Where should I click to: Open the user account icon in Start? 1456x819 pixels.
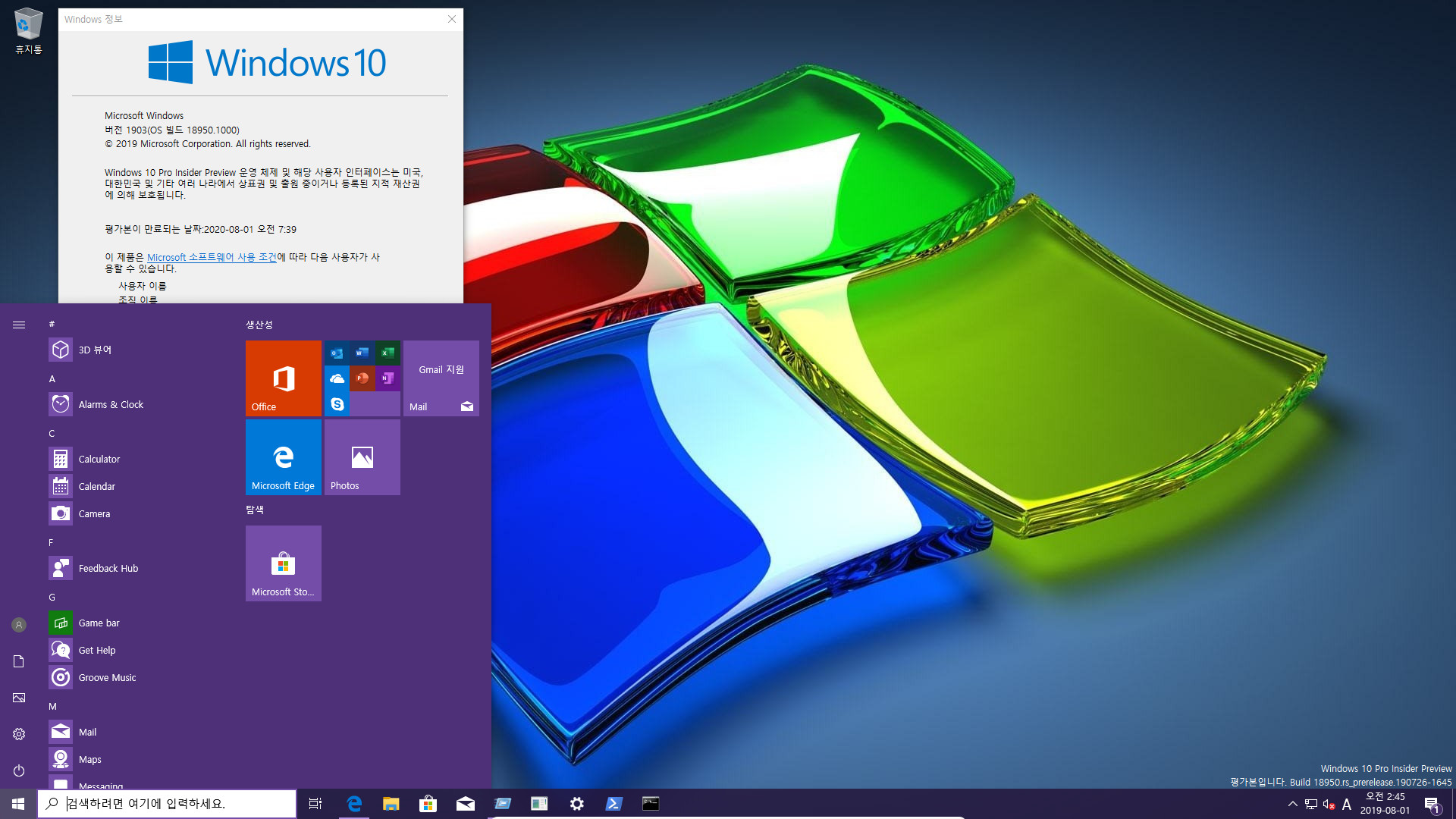tap(19, 625)
